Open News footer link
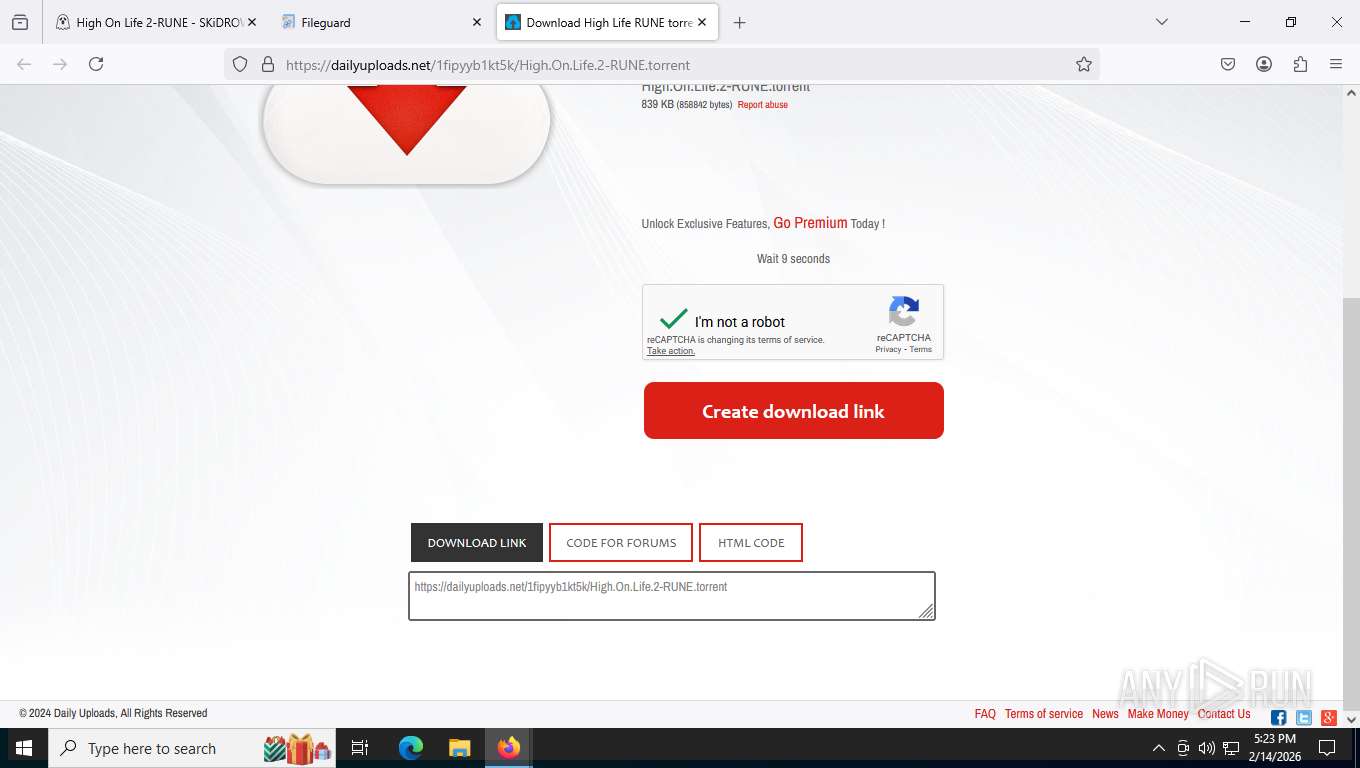The image size is (1360, 768). [x=1105, y=714]
